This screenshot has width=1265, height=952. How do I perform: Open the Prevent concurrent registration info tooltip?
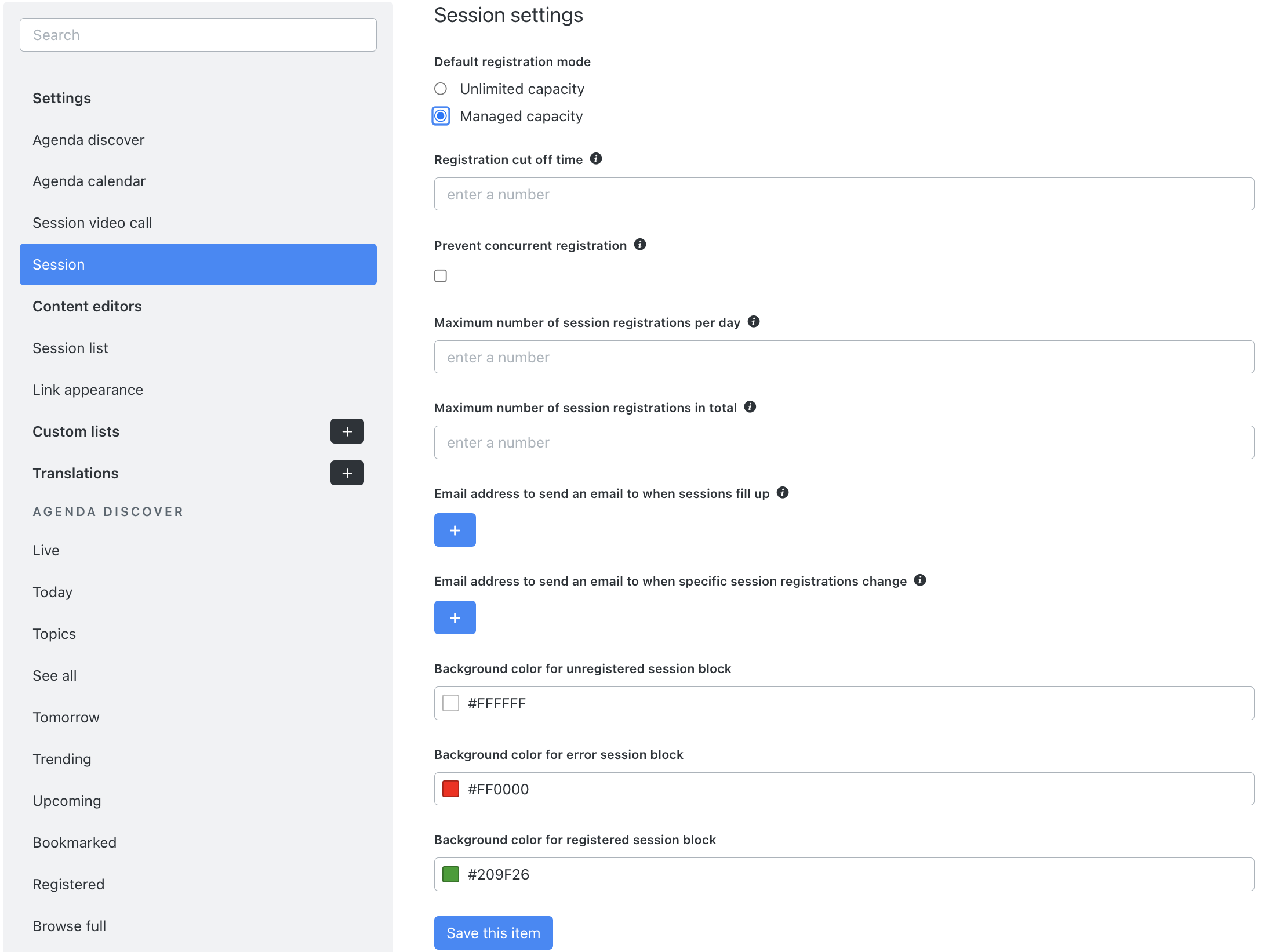(x=641, y=245)
